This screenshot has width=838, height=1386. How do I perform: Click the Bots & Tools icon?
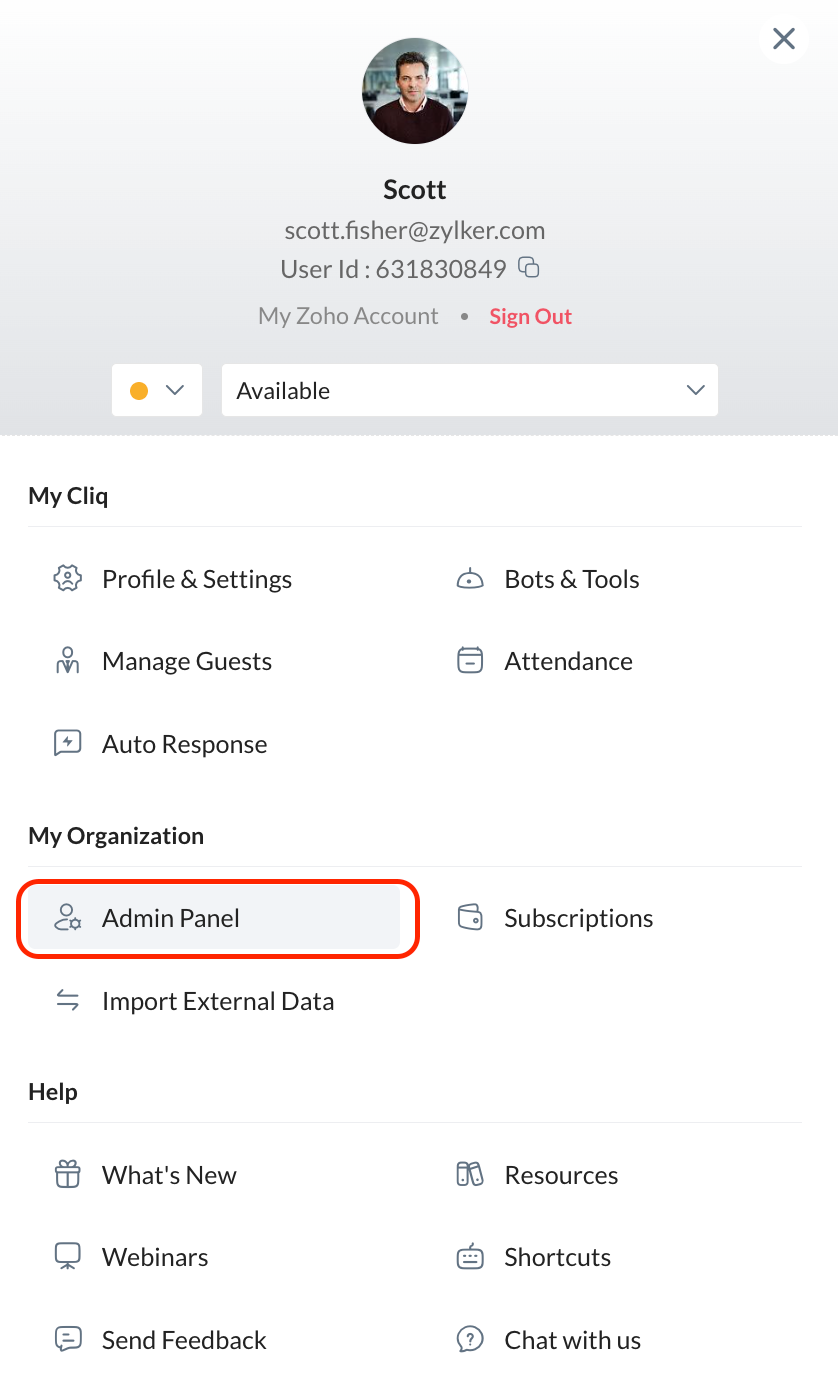click(470, 579)
